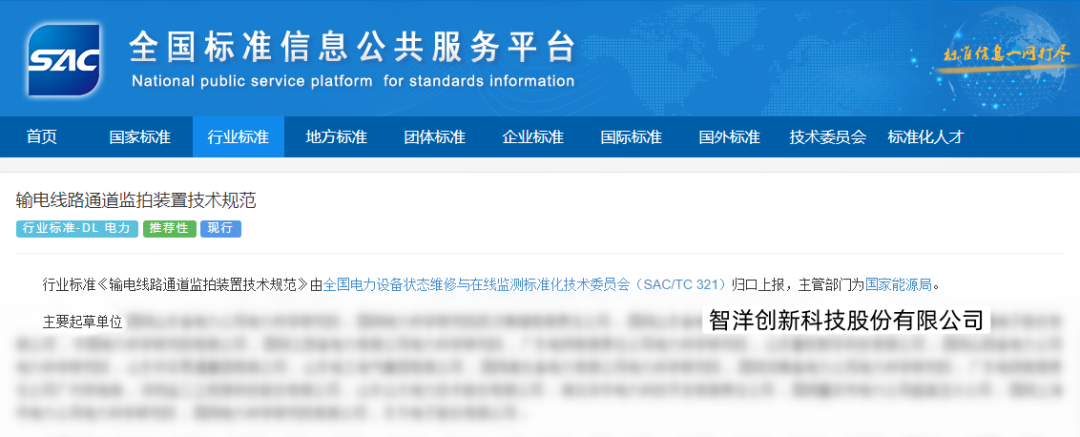Viewport: 1080px width, 437px height.
Task: Click the title 输电线路通道监拍装置技术规范
Action: coord(136,201)
